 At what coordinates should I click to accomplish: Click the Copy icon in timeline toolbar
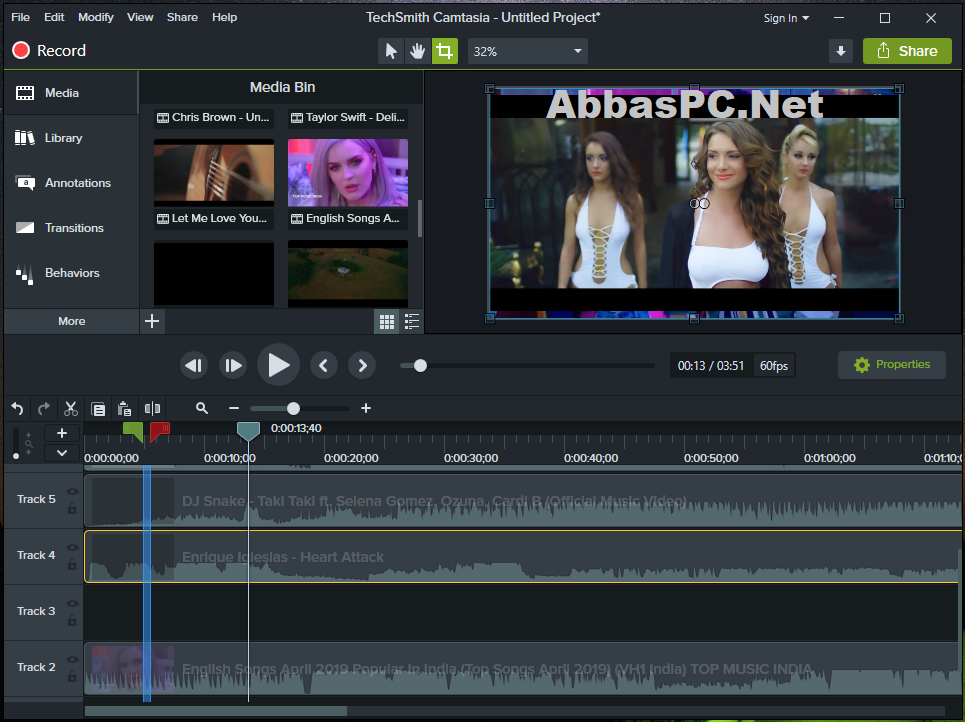98,409
